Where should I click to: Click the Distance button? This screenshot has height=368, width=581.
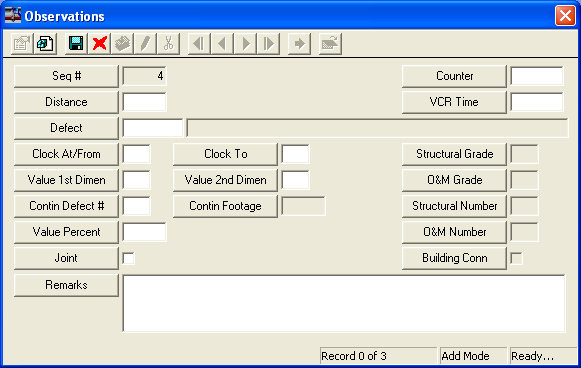tap(66, 102)
